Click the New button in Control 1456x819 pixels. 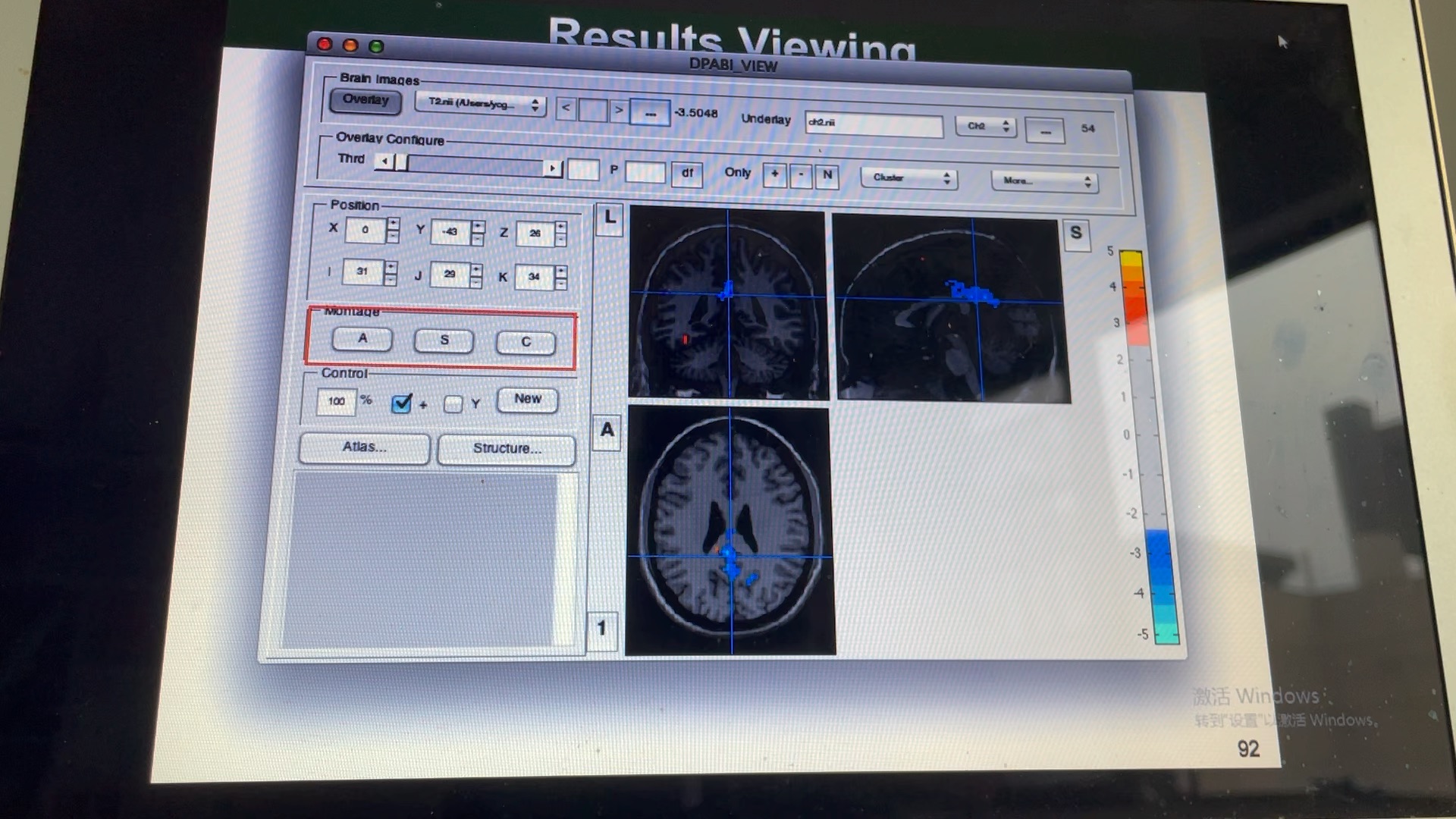[x=528, y=400]
